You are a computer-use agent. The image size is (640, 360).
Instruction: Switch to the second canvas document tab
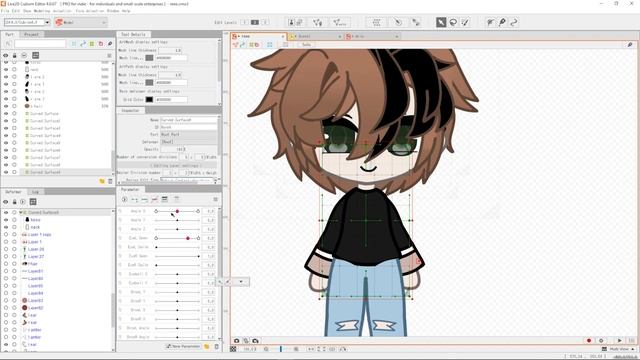[x=315, y=36]
